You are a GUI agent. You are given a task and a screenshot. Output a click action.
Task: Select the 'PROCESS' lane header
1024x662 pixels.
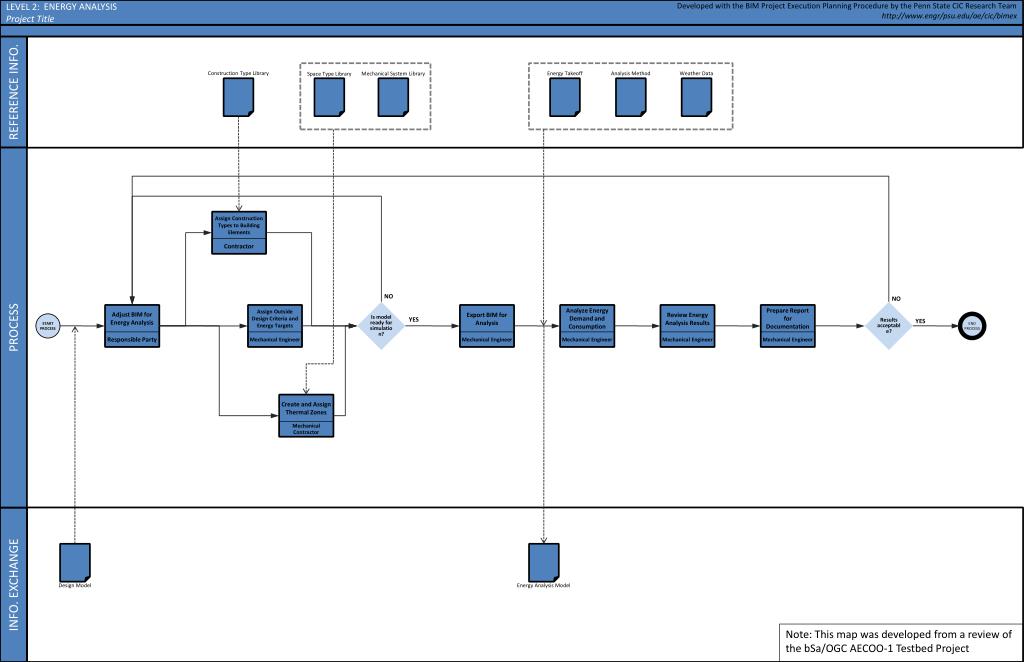[14, 327]
